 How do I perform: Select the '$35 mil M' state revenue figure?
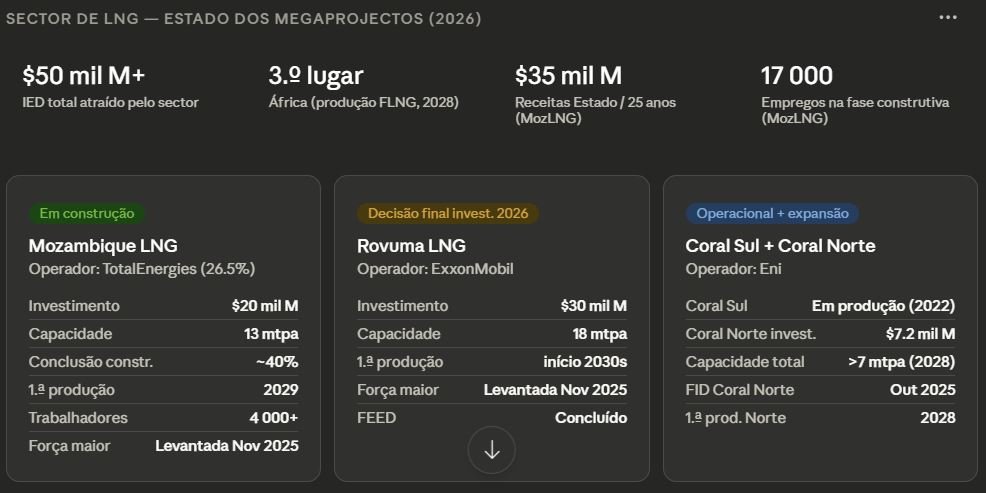[568, 76]
